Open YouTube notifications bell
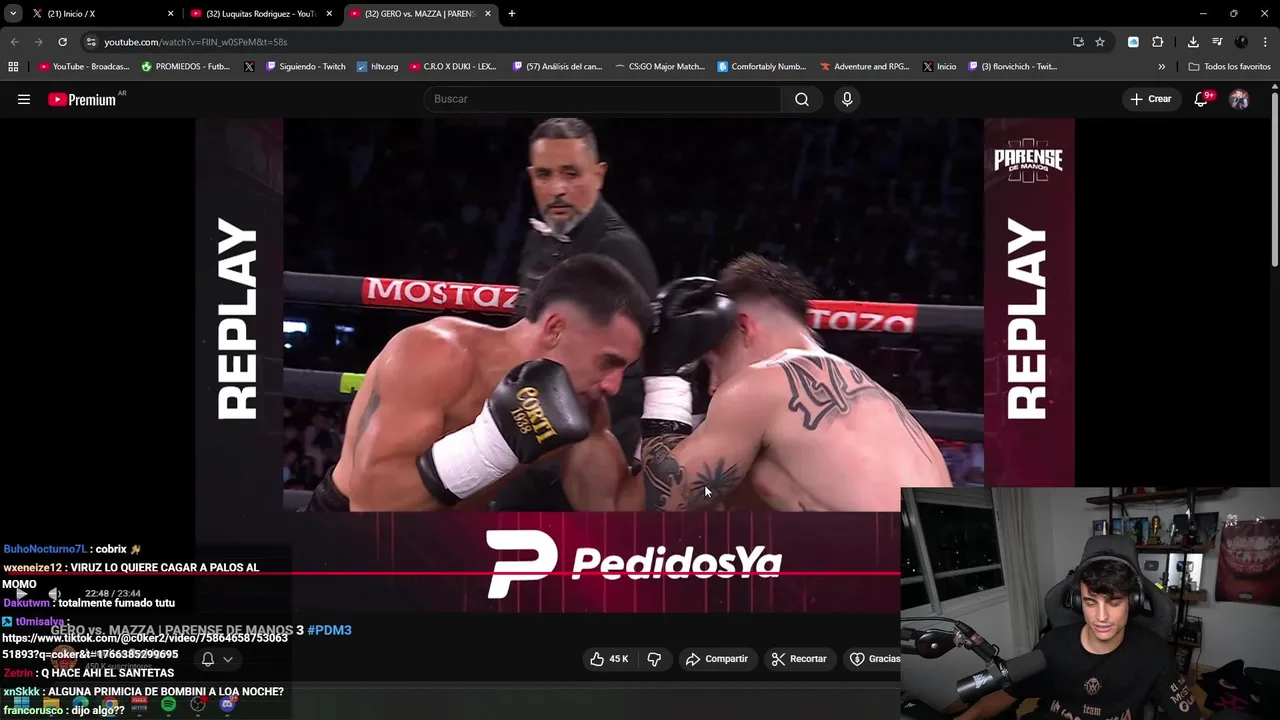 coord(1202,99)
